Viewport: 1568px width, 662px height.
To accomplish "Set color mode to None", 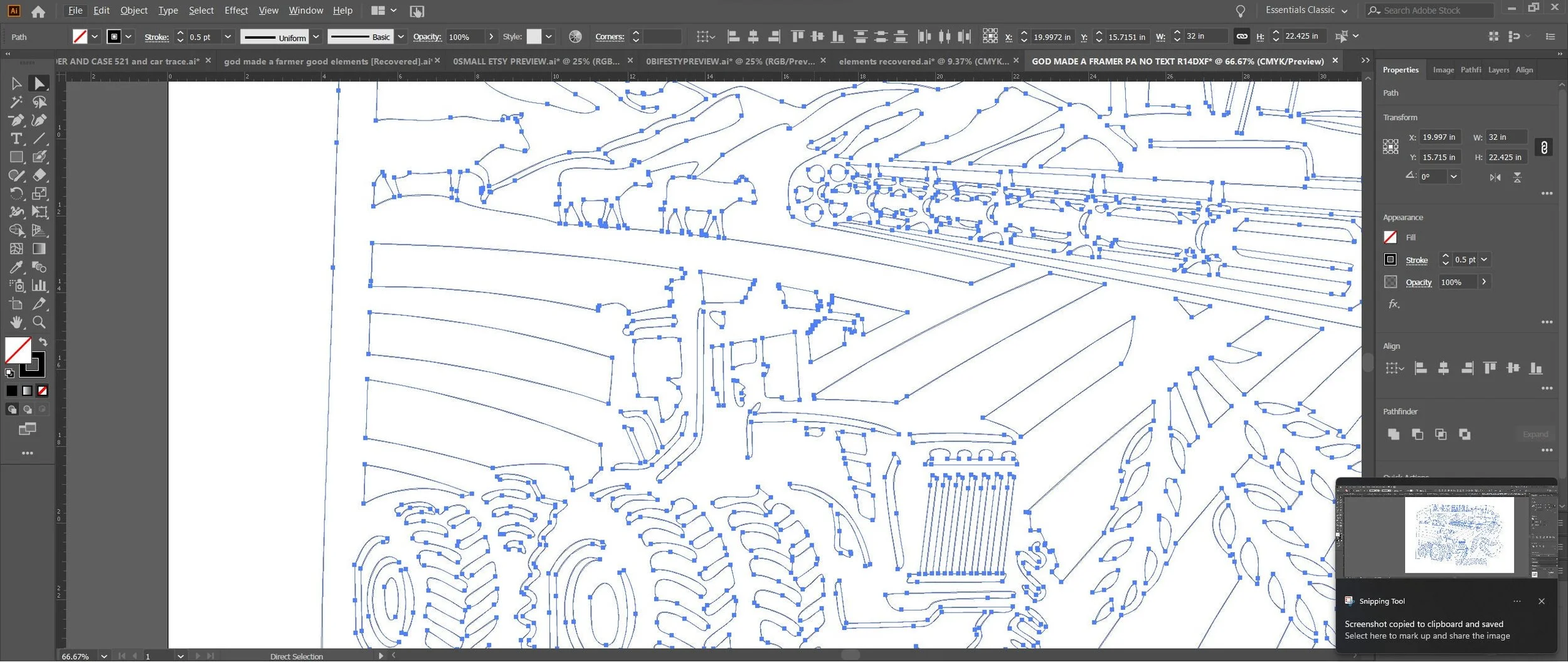I will pyautogui.click(x=42, y=391).
